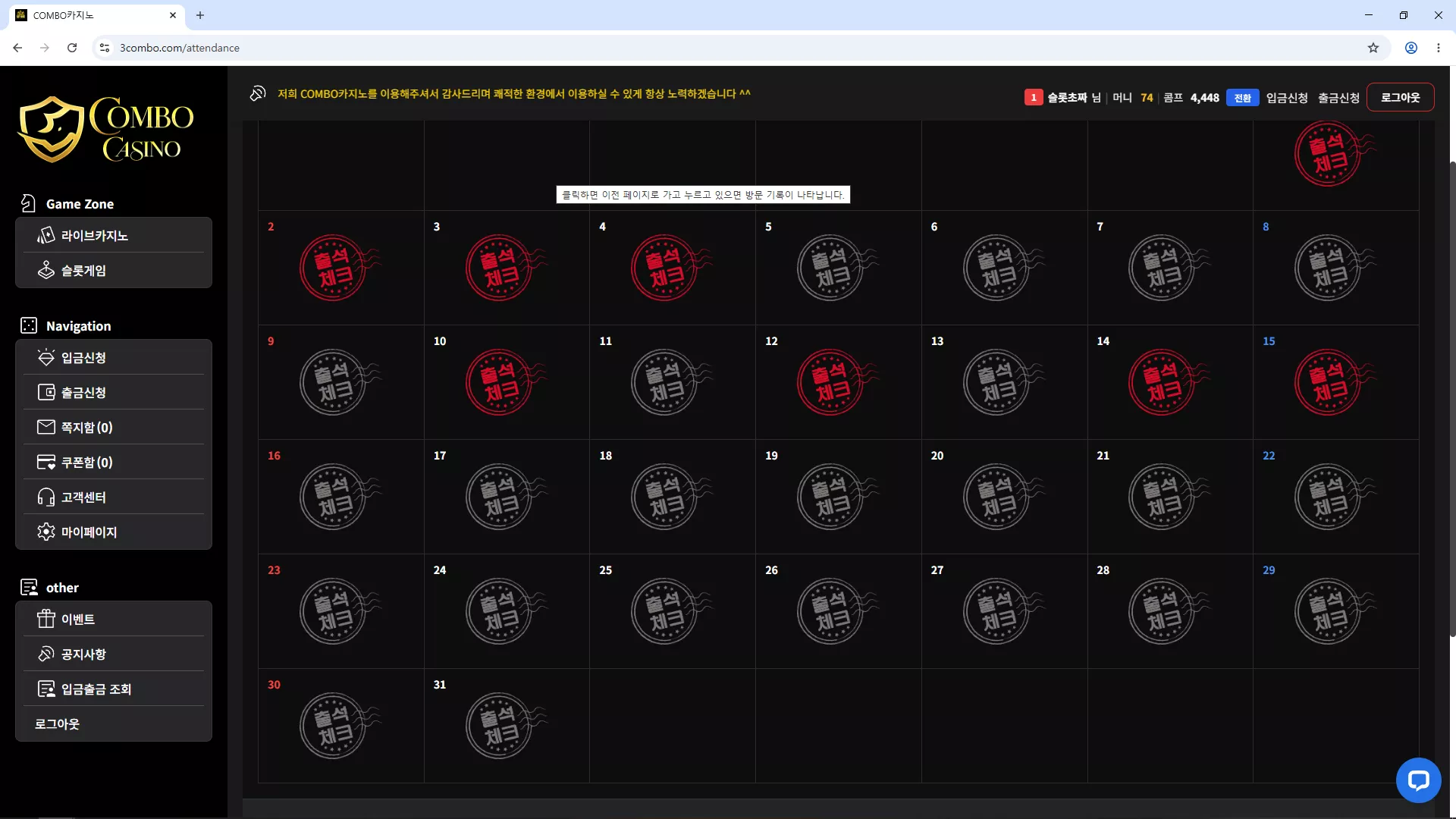
Task: Click the blue 전환 convert button
Action: tap(1242, 98)
